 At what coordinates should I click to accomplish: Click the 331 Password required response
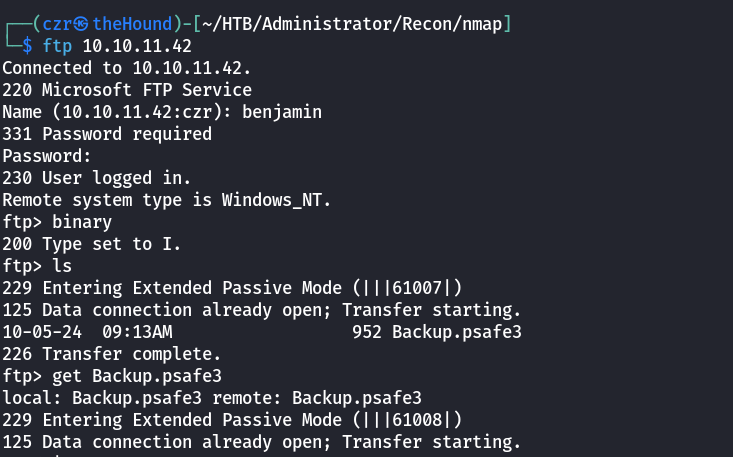107,134
